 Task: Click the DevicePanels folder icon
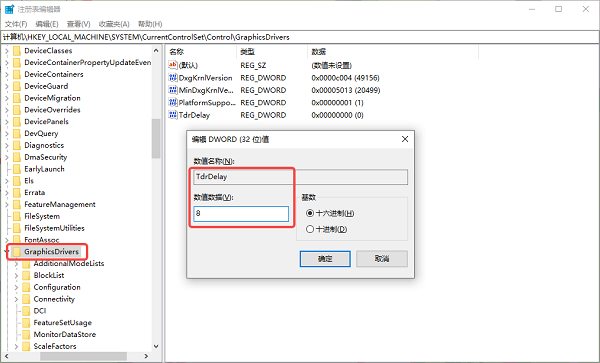tap(16, 122)
